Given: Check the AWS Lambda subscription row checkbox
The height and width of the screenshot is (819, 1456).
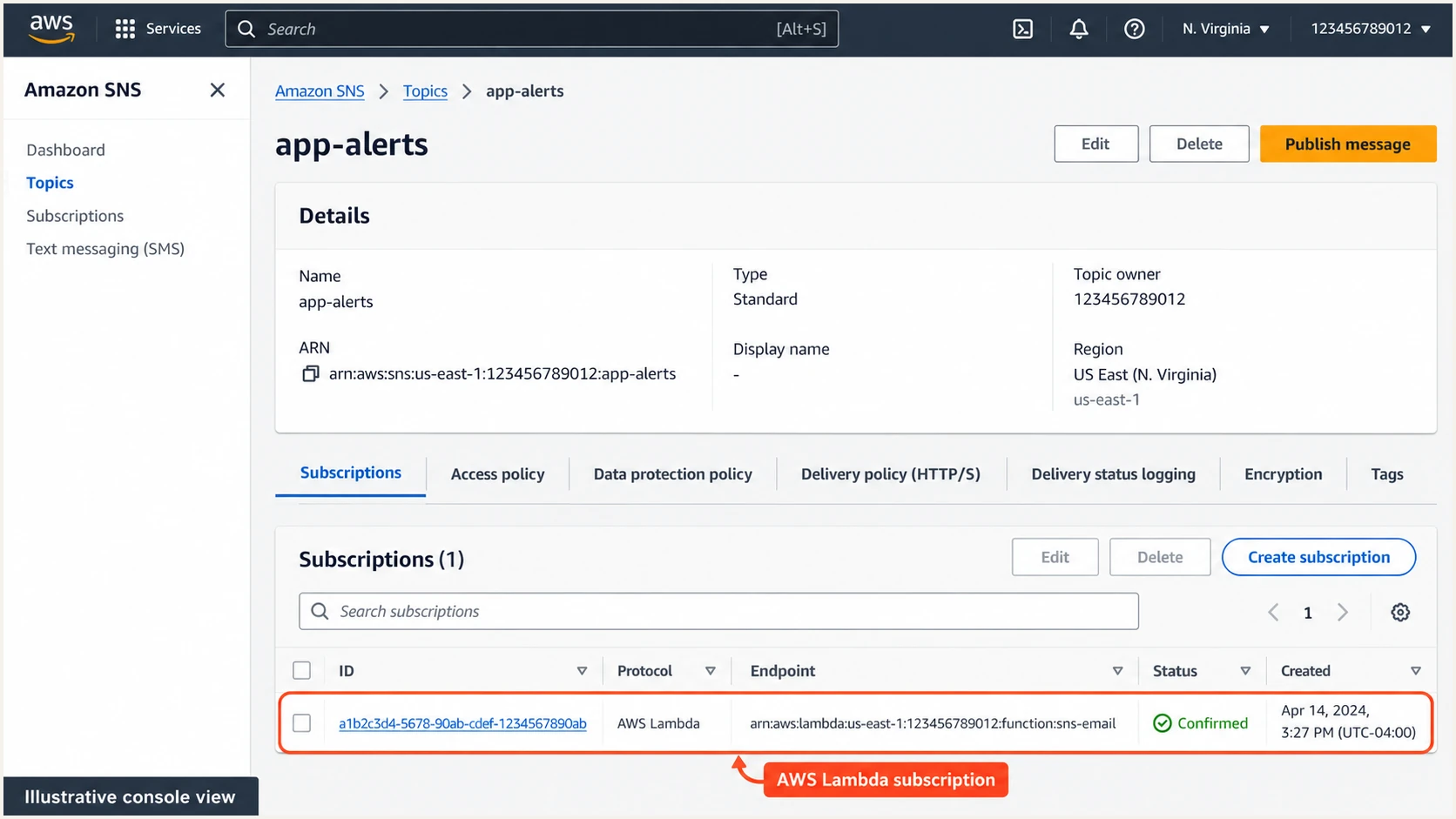Looking at the screenshot, I should pyautogui.click(x=301, y=723).
